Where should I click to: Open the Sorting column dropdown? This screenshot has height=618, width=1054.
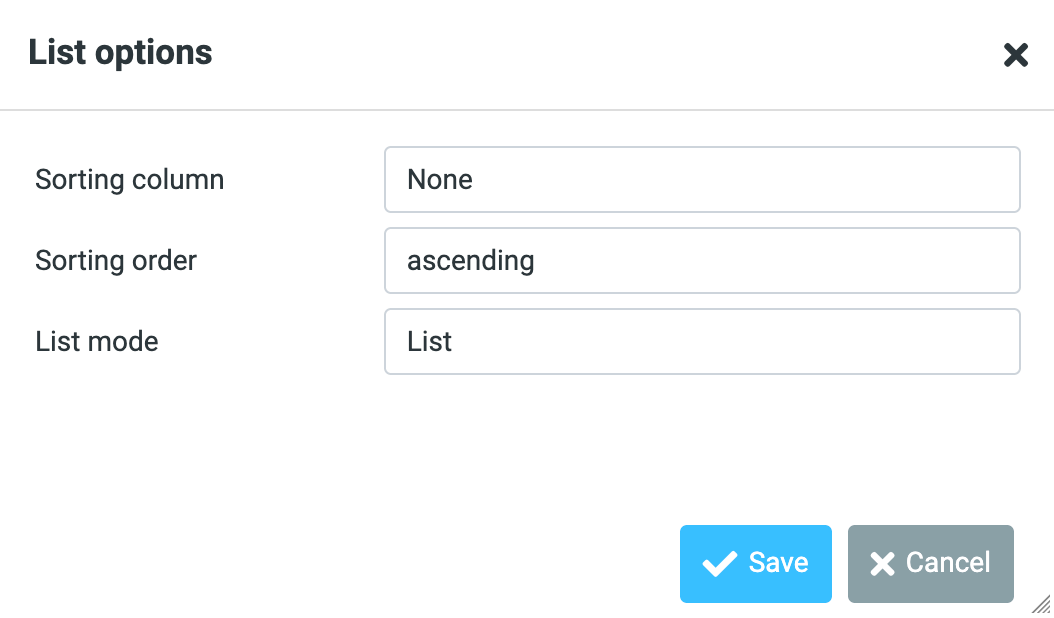[701, 180]
